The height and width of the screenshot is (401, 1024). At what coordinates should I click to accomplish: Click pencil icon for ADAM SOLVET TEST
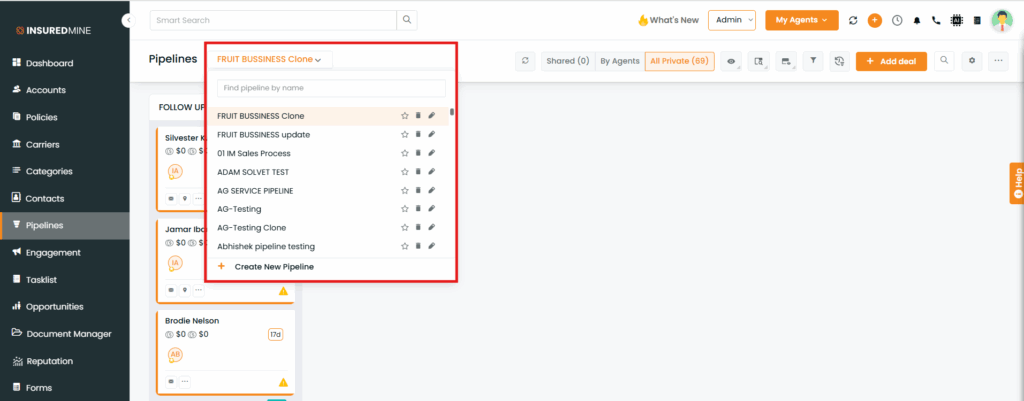tap(431, 172)
